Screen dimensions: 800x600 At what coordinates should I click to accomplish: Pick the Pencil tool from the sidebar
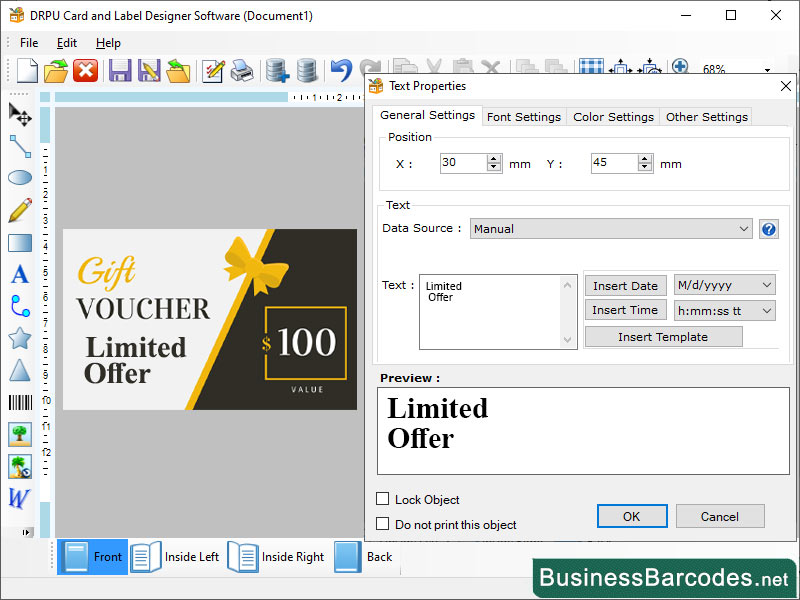tap(19, 210)
